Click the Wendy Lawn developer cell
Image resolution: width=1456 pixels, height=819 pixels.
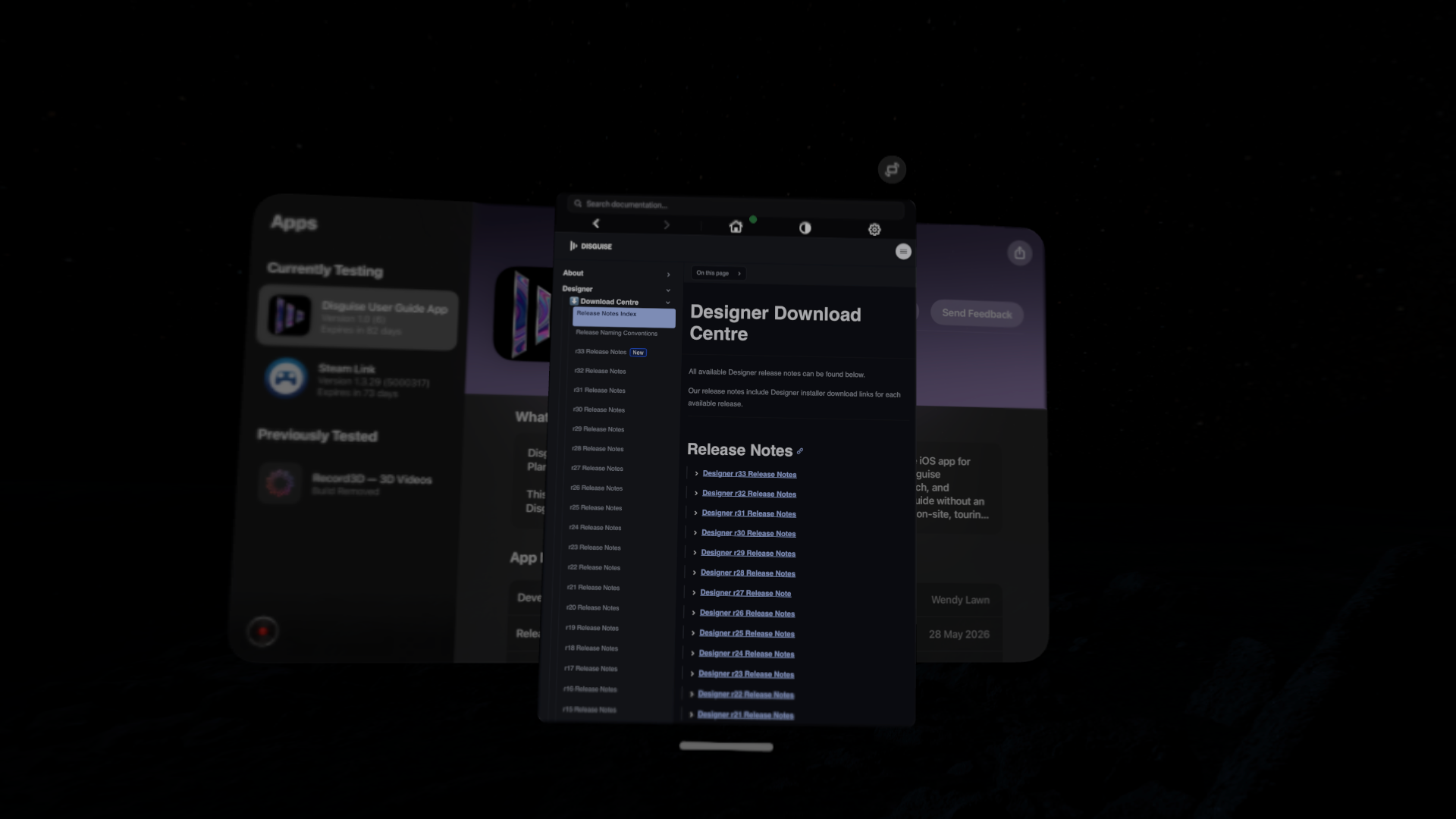tap(960, 600)
